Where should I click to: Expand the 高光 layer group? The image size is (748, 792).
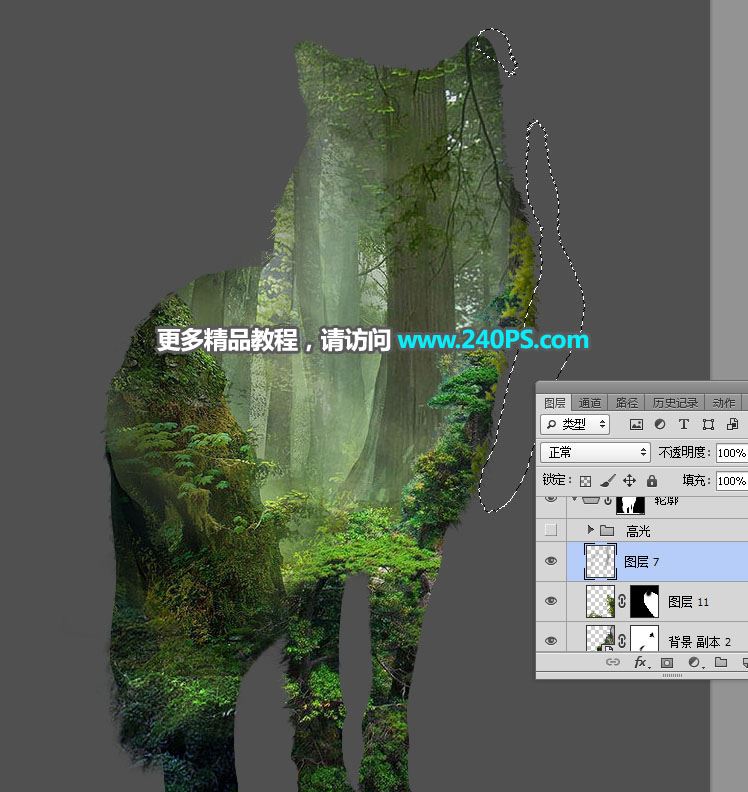[591, 530]
